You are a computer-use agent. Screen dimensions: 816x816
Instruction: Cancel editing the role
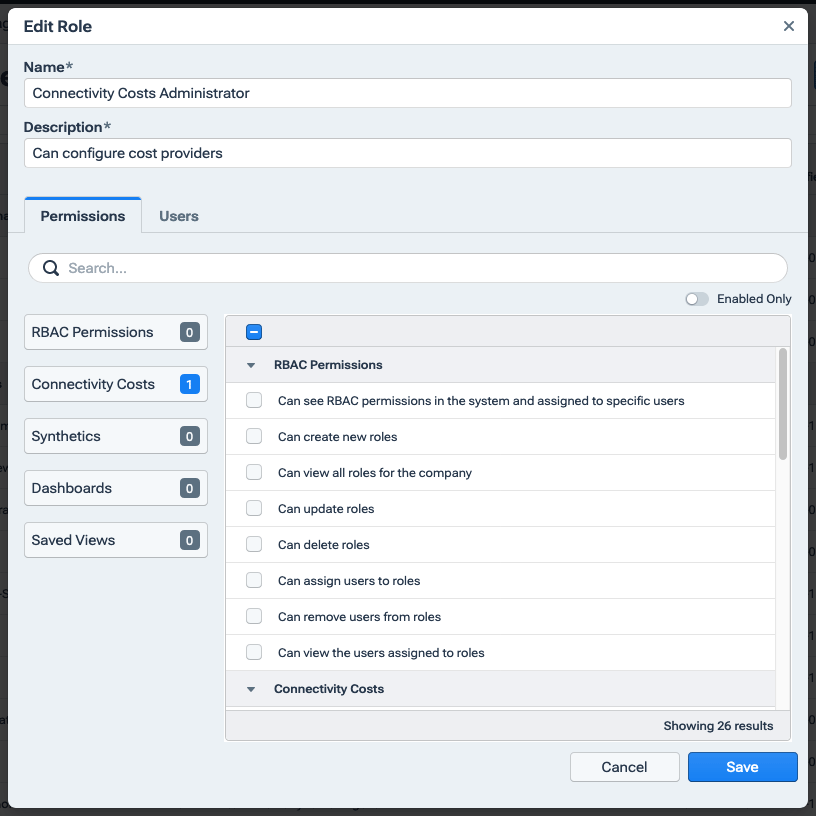coord(624,767)
